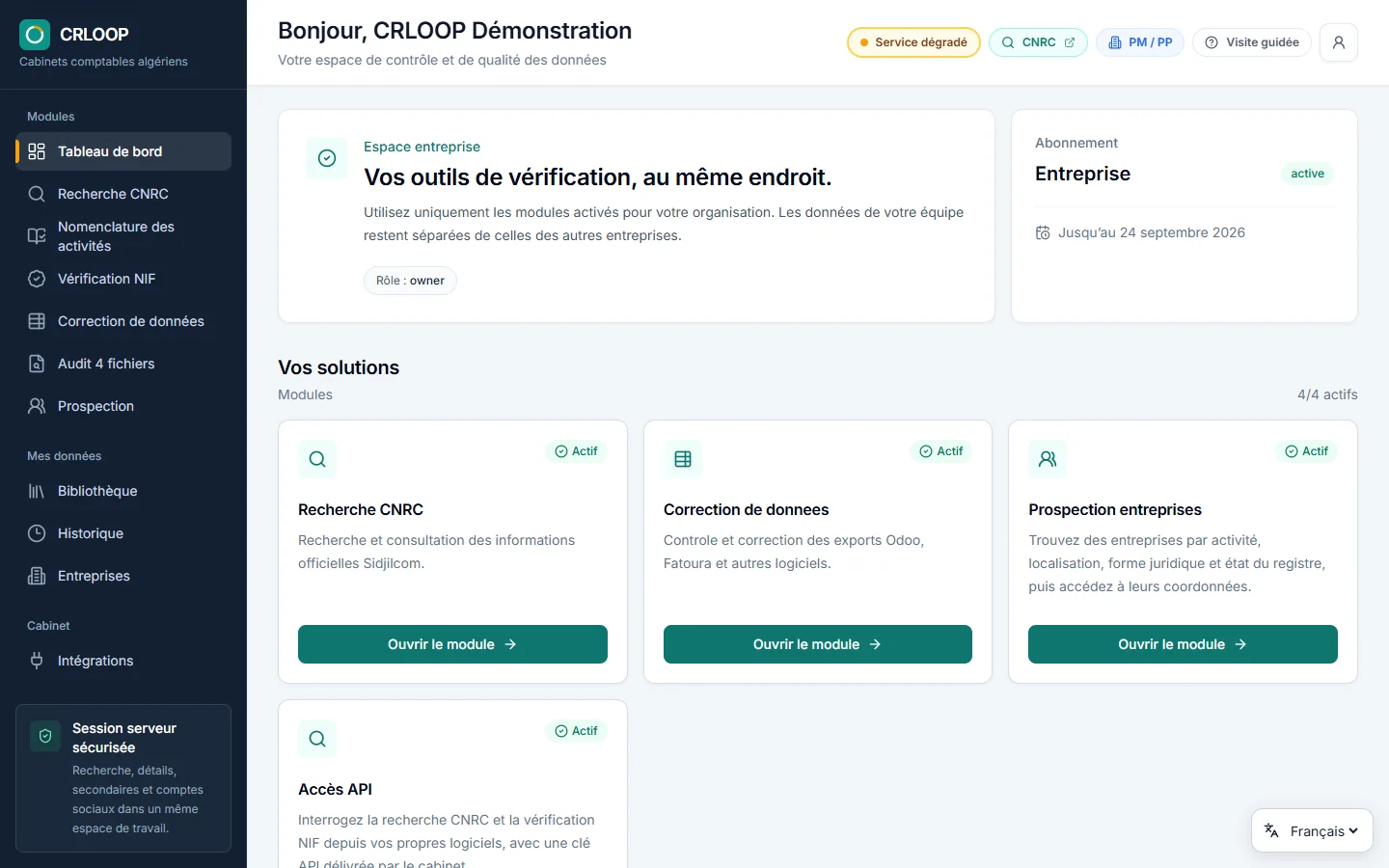Click the CRLOOP logo icon
This screenshot has width=1389, height=868.
pos(35,35)
